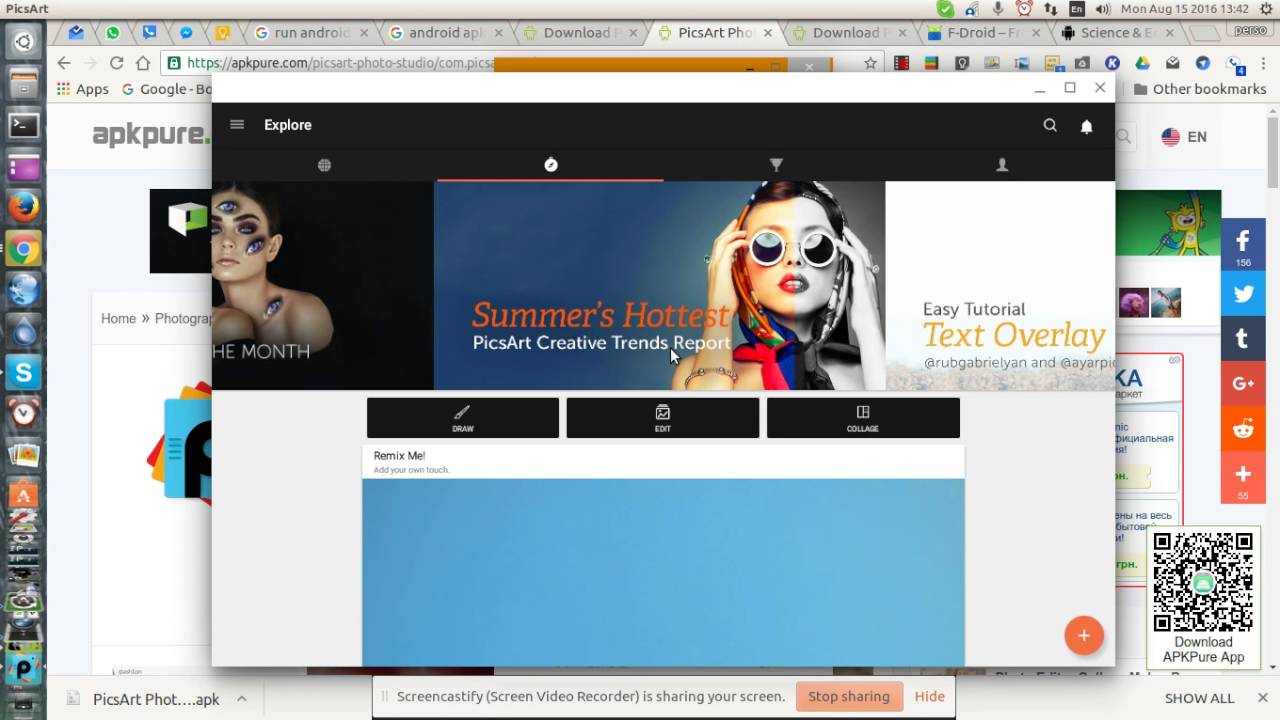The width and height of the screenshot is (1280, 720).
Task: Go to the profile person tab
Action: pos(1002,165)
